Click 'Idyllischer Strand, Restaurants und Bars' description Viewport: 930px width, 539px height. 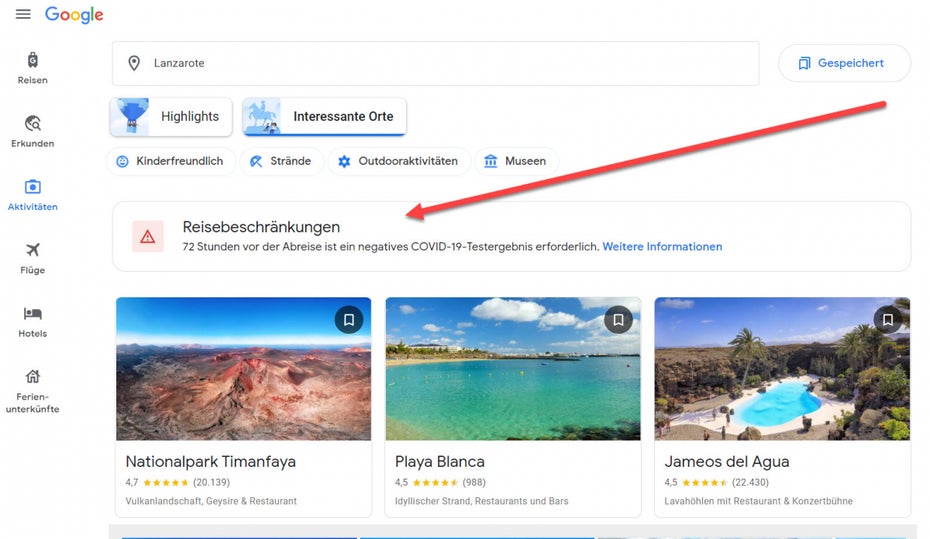482,501
